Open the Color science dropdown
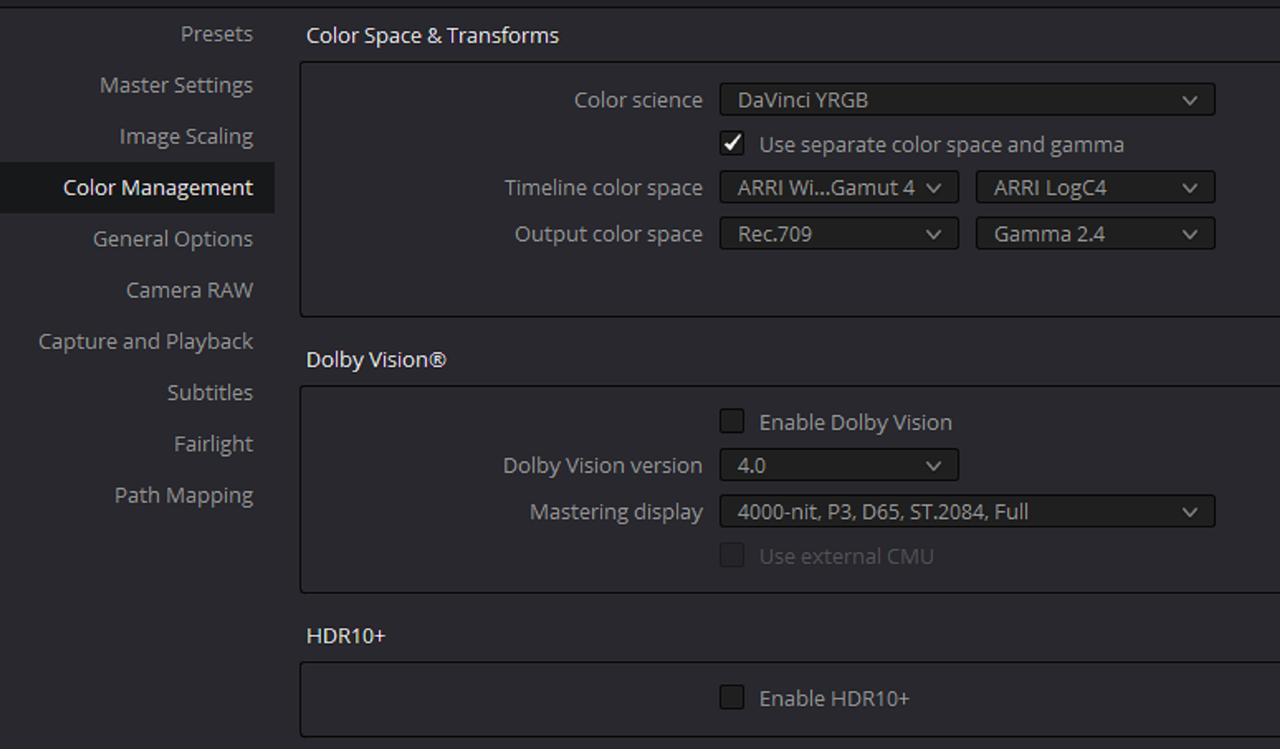The width and height of the screenshot is (1280, 749). point(967,100)
